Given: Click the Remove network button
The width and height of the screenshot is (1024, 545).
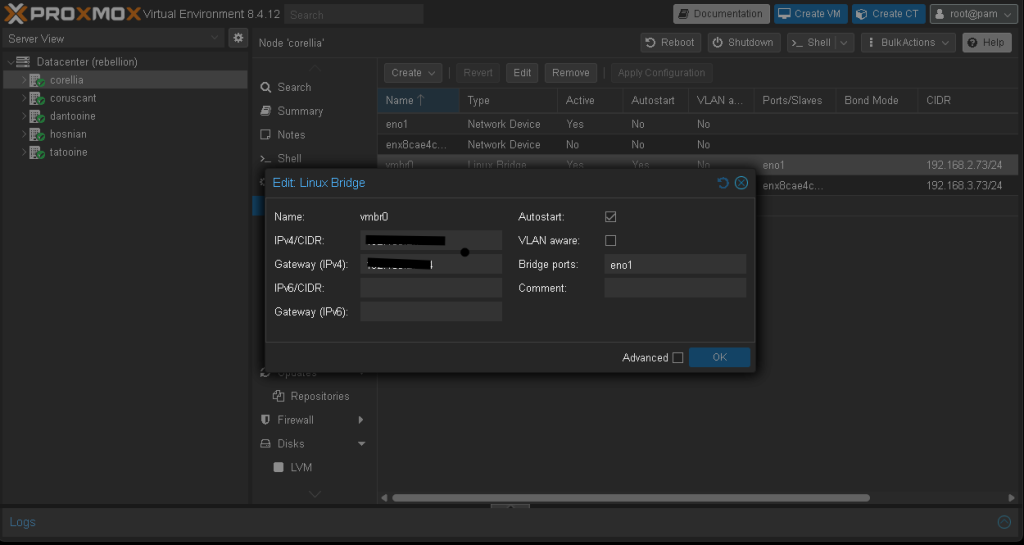Looking at the screenshot, I should click(570, 73).
